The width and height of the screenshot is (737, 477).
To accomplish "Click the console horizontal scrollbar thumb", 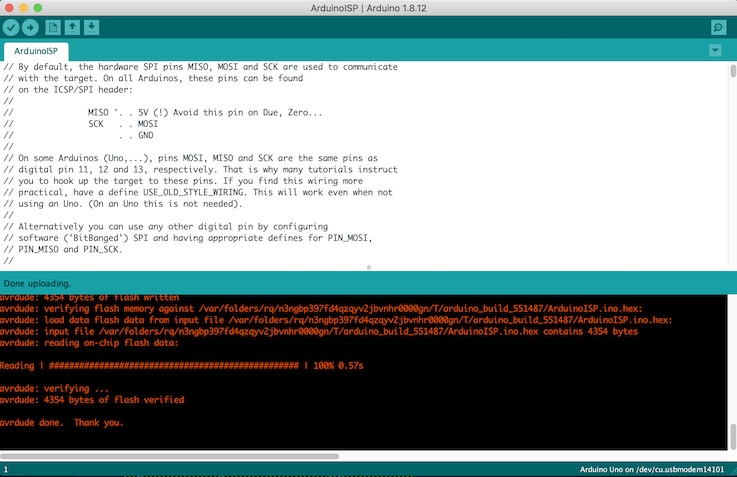I will [170, 456].
